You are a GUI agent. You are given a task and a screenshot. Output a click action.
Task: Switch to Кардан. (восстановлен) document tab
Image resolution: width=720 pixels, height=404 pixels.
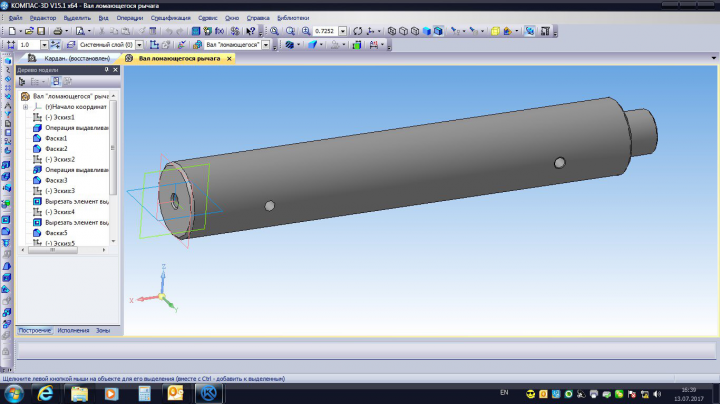(x=69, y=58)
